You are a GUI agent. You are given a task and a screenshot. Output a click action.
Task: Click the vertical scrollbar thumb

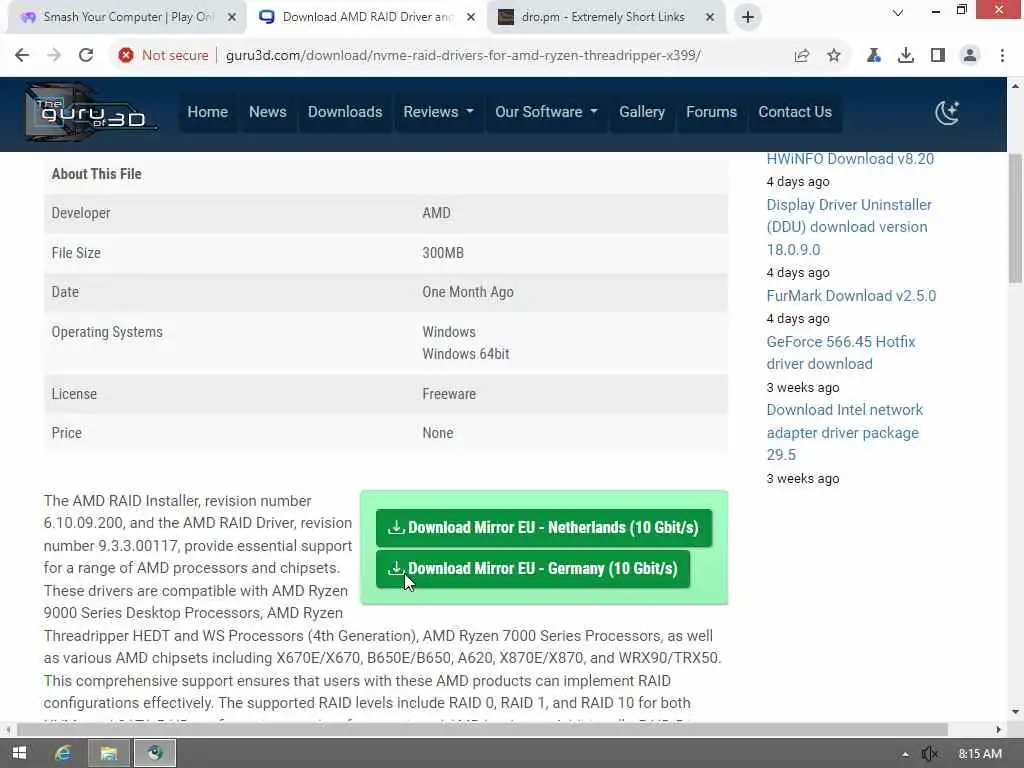point(1016,219)
